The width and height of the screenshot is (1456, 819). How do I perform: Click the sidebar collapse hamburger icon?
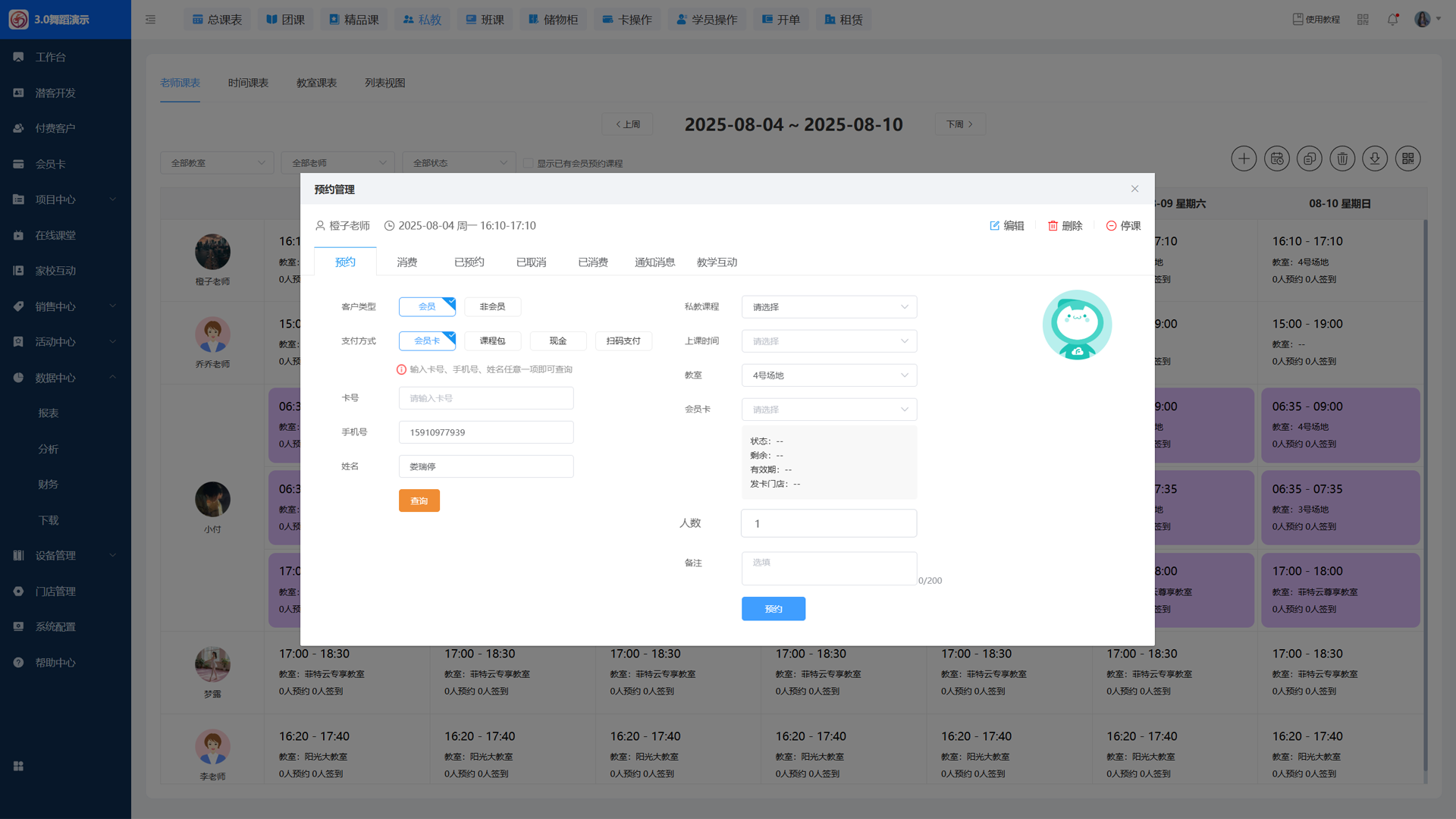pyautogui.click(x=150, y=20)
